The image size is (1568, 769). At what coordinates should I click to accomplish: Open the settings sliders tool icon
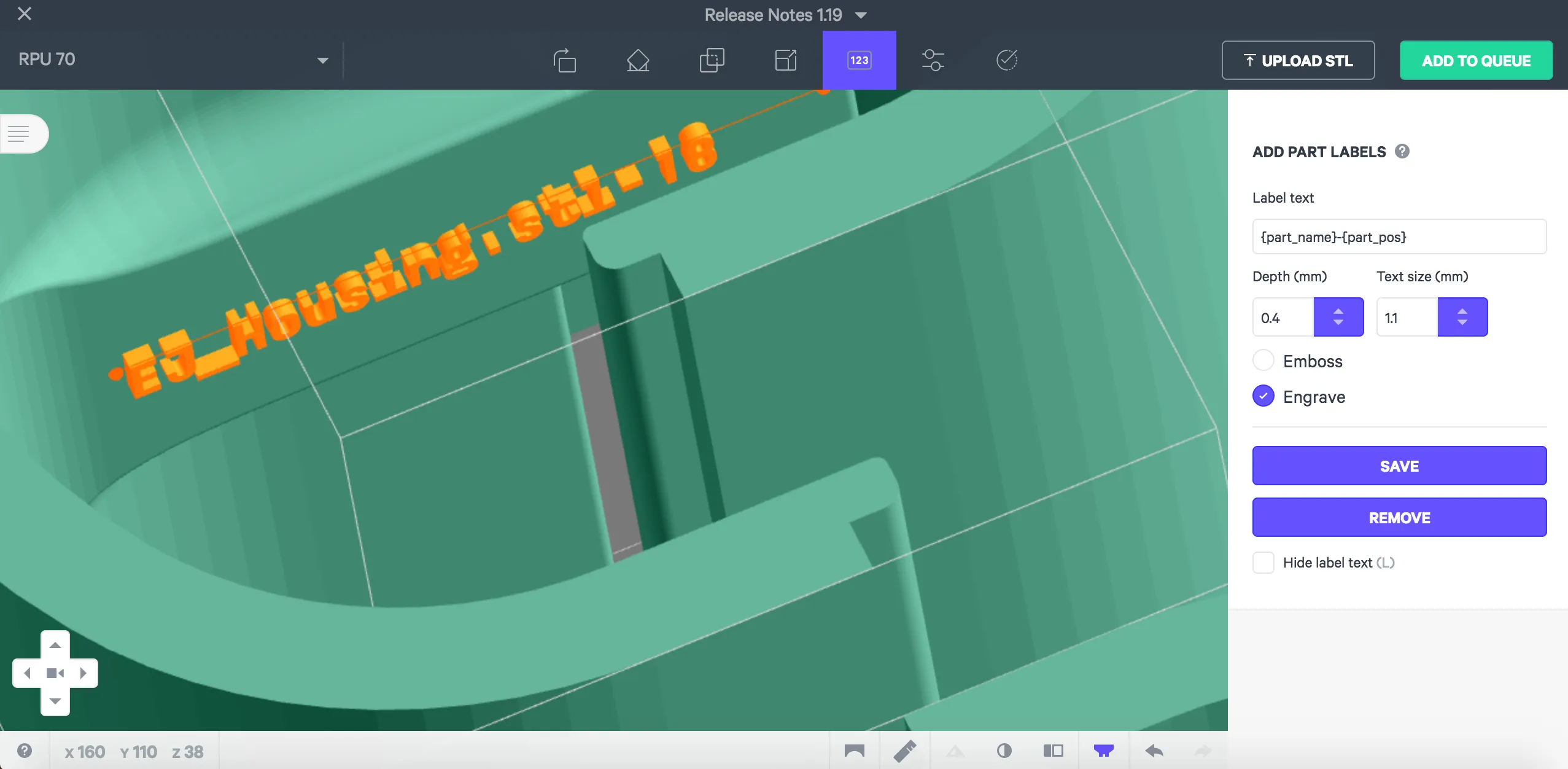tap(933, 60)
